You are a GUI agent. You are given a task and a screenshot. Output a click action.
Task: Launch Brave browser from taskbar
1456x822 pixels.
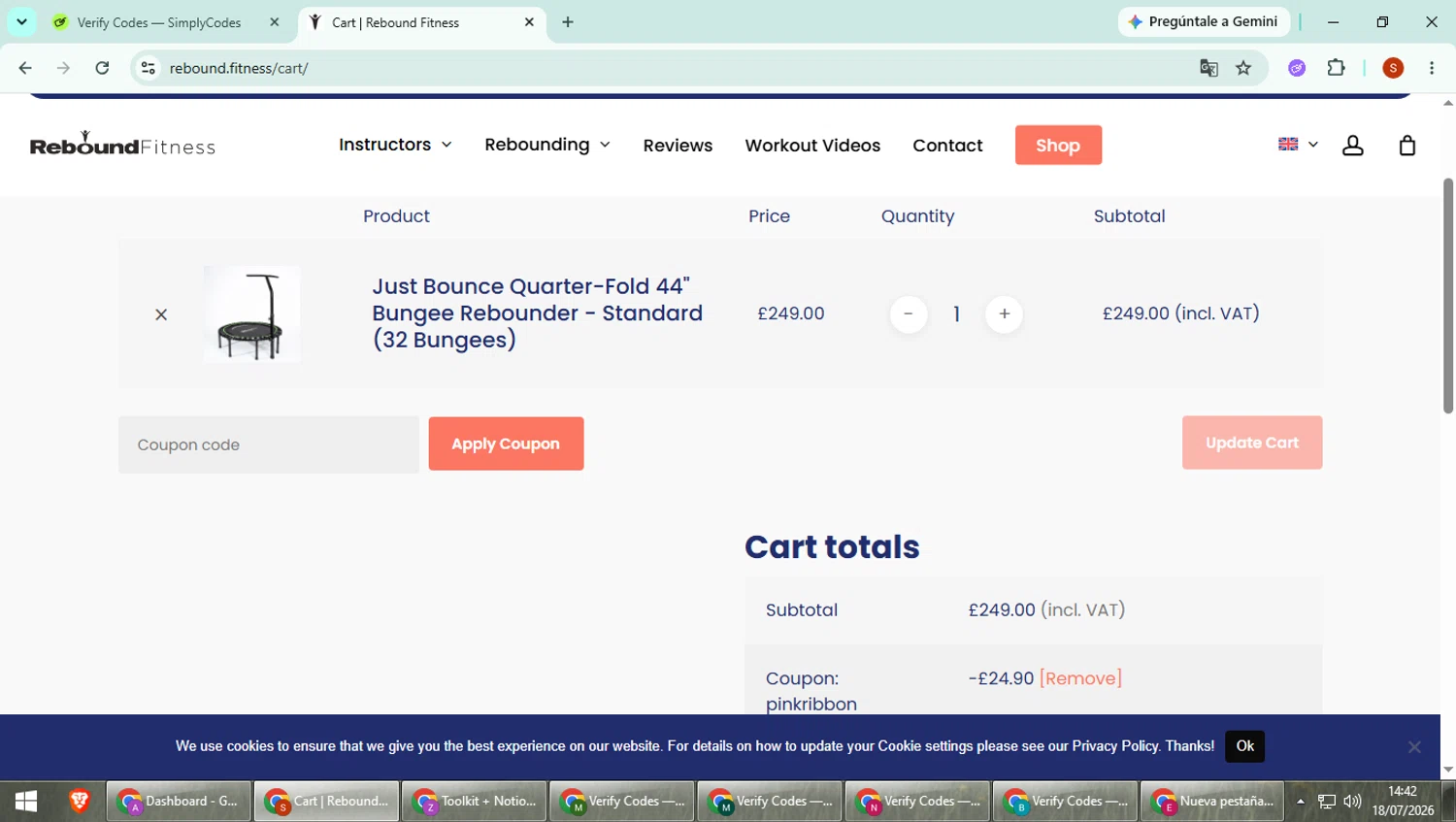pos(80,802)
